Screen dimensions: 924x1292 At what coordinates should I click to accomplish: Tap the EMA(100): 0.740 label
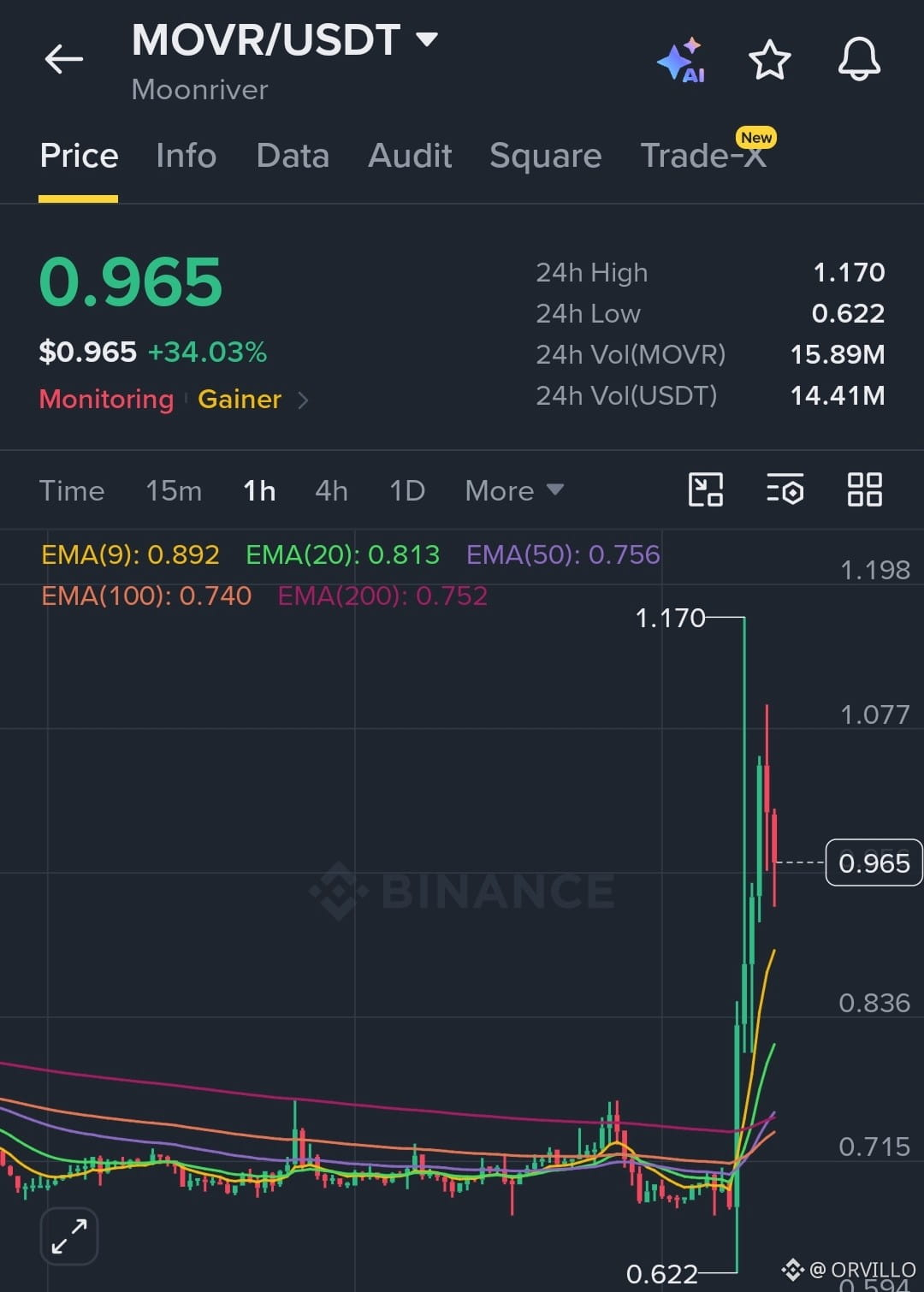click(146, 596)
